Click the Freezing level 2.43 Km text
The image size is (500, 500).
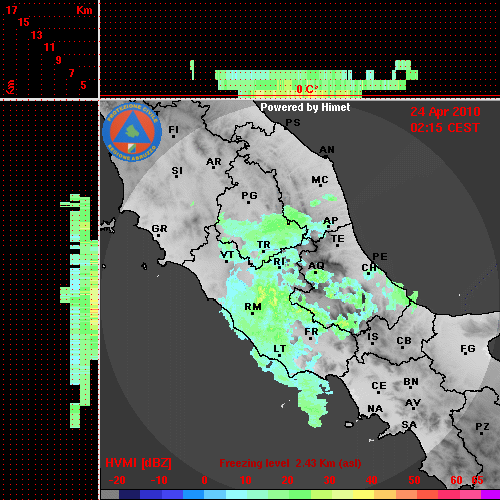(x=290, y=463)
